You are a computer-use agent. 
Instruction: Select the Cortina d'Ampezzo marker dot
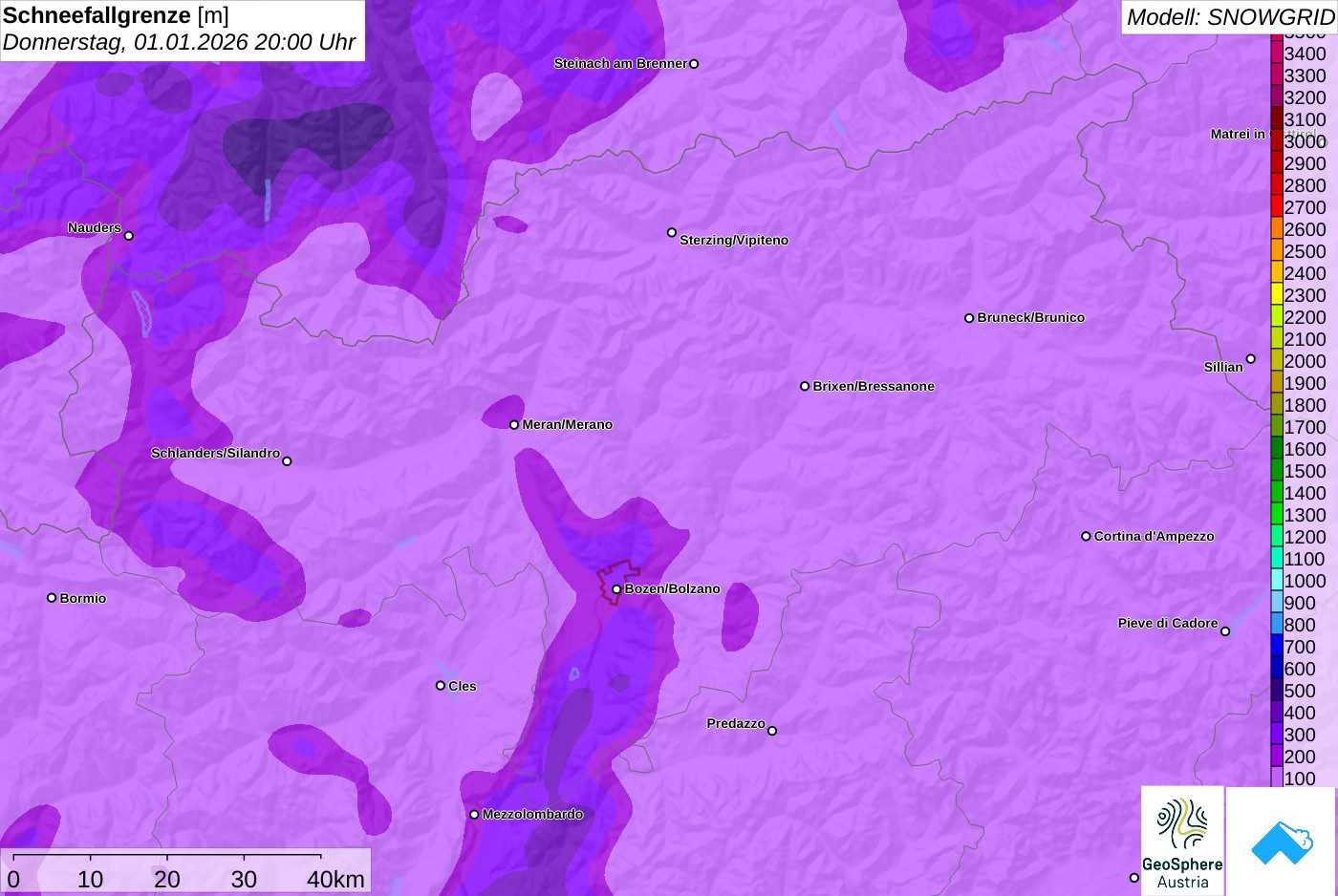pyautogui.click(x=1086, y=537)
